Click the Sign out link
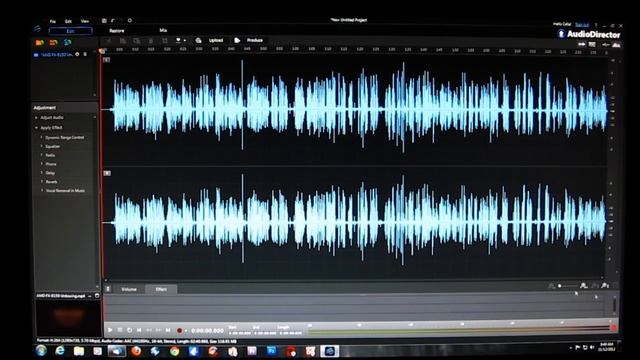Viewport: 640px width, 360px height. pyautogui.click(x=582, y=24)
